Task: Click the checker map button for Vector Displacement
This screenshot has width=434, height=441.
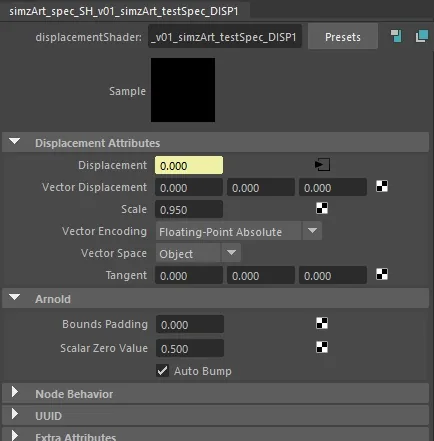Action: [x=382, y=186]
